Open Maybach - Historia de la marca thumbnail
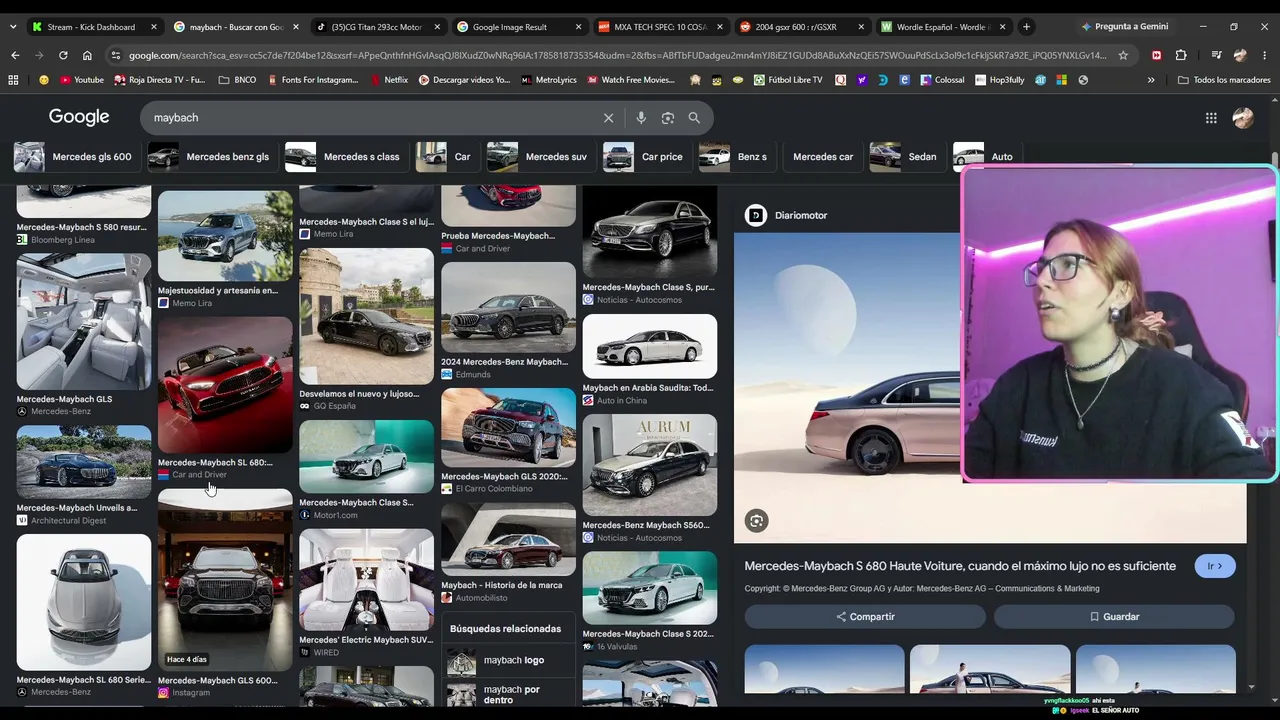The height and width of the screenshot is (720, 1280). pos(508,540)
